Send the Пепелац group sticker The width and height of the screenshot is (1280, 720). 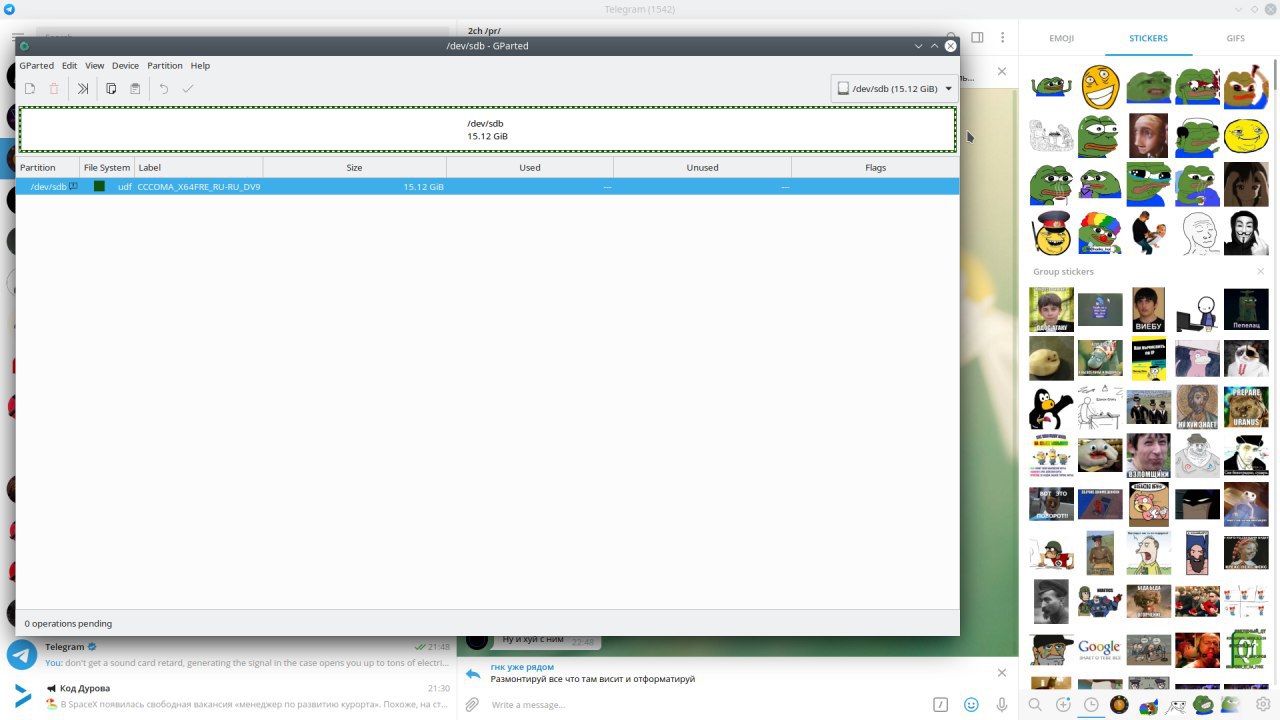[1246, 310]
